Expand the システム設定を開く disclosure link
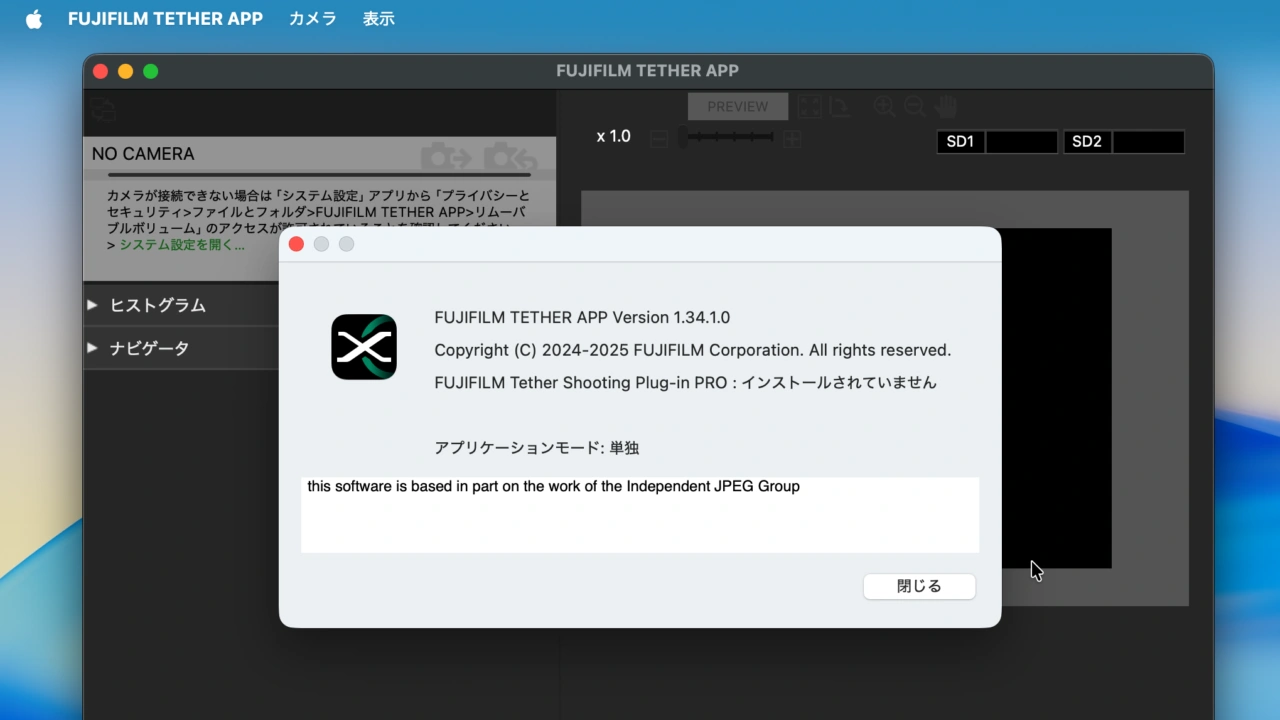 [110, 244]
